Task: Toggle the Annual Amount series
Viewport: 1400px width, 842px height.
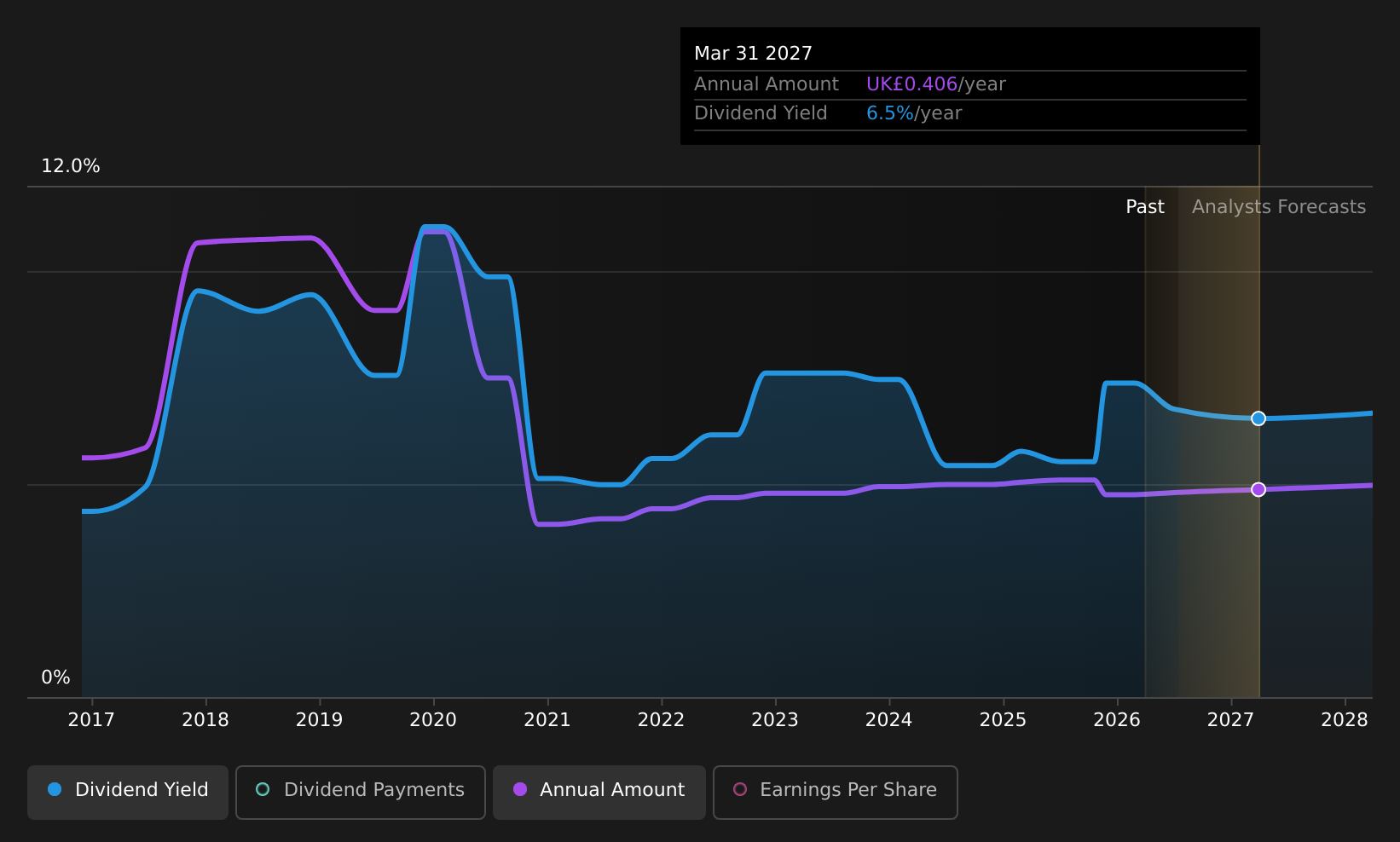Action: [599, 792]
